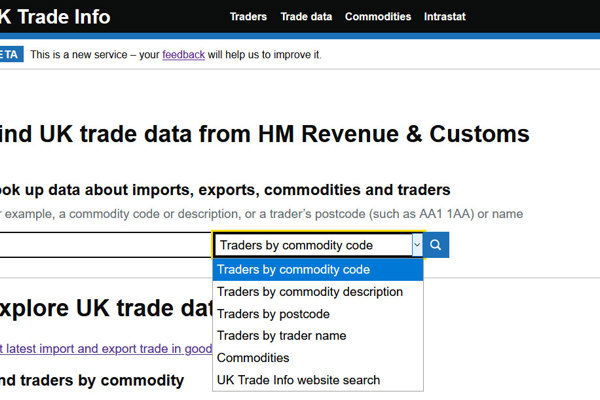Screen dimensions: 600x400
Task: Open the Trade data navigation link
Action: click(x=306, y=17)
